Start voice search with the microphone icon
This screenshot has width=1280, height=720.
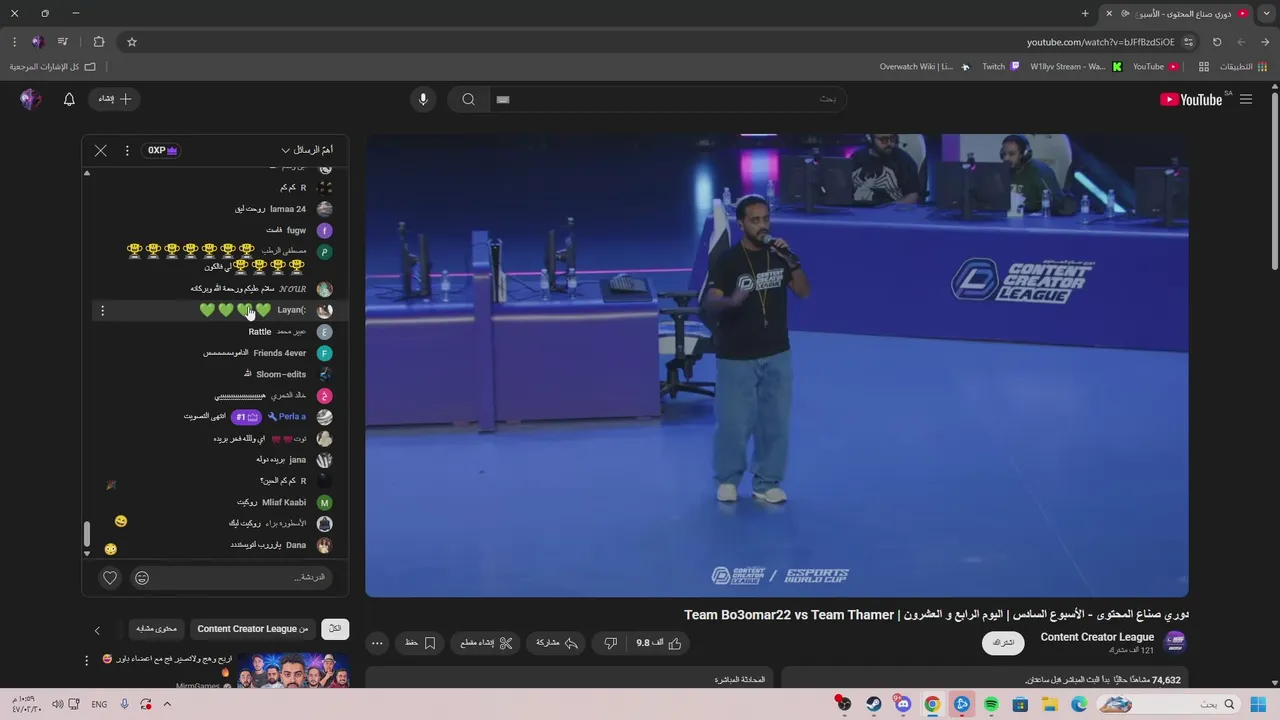coord(423,99)
